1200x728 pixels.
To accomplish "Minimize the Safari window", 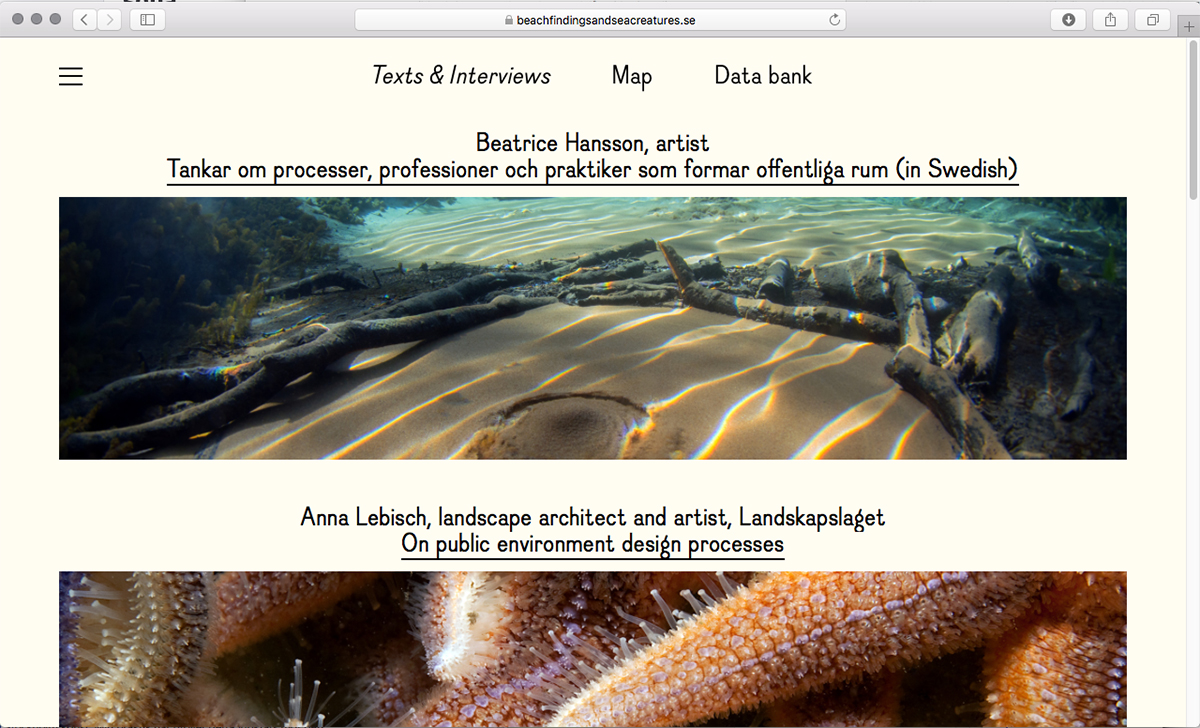I will click(36, 19).
